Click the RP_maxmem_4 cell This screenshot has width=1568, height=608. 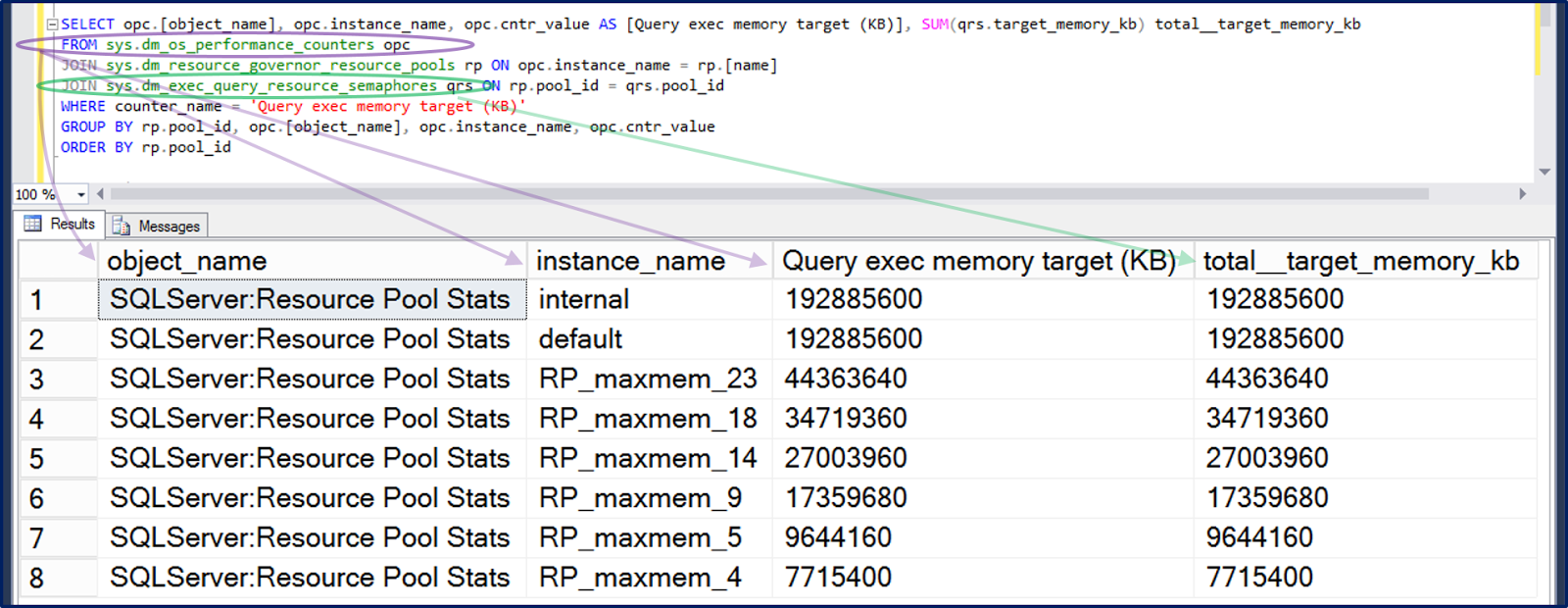[x=650, y=578]
